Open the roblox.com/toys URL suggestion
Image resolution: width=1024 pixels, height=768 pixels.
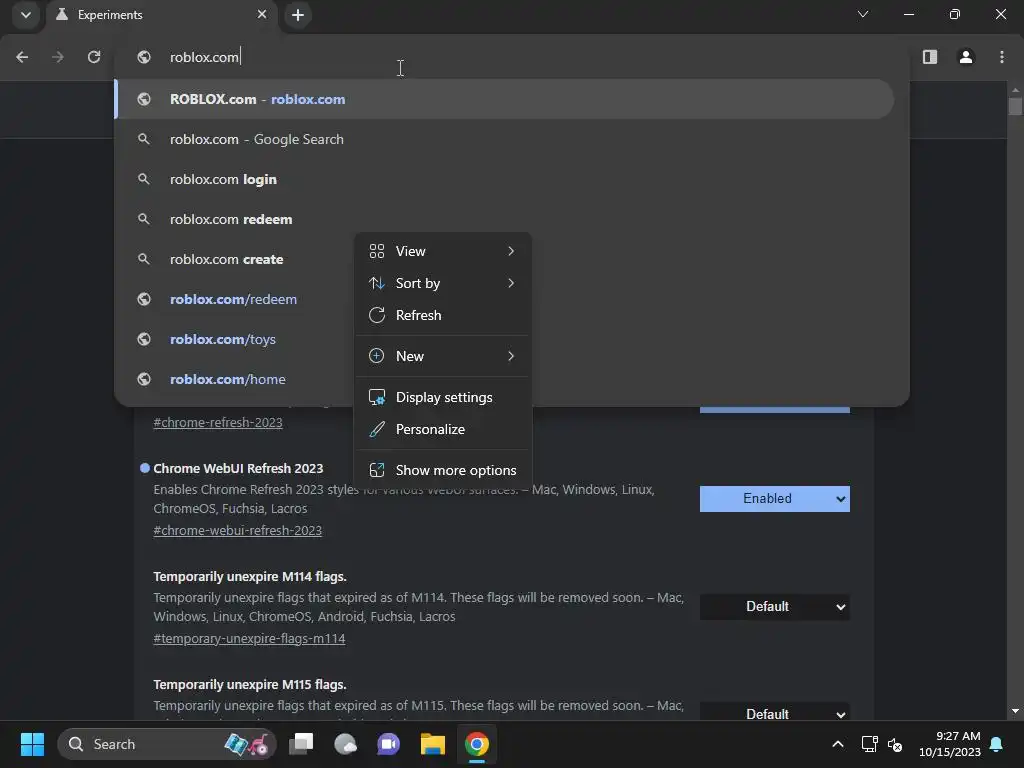click(235, 340)
